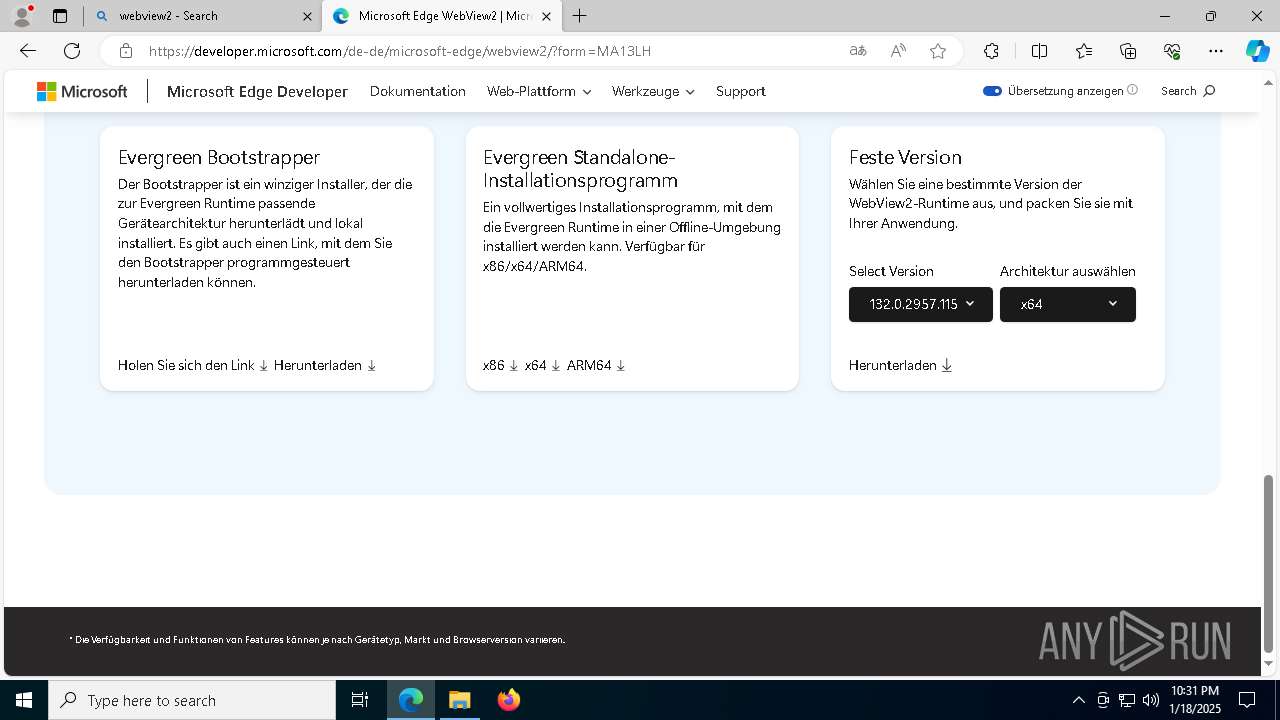Click Herunterladen under Feste Version
Viewport: 1280px width, 720px height.
pos(900,365)
